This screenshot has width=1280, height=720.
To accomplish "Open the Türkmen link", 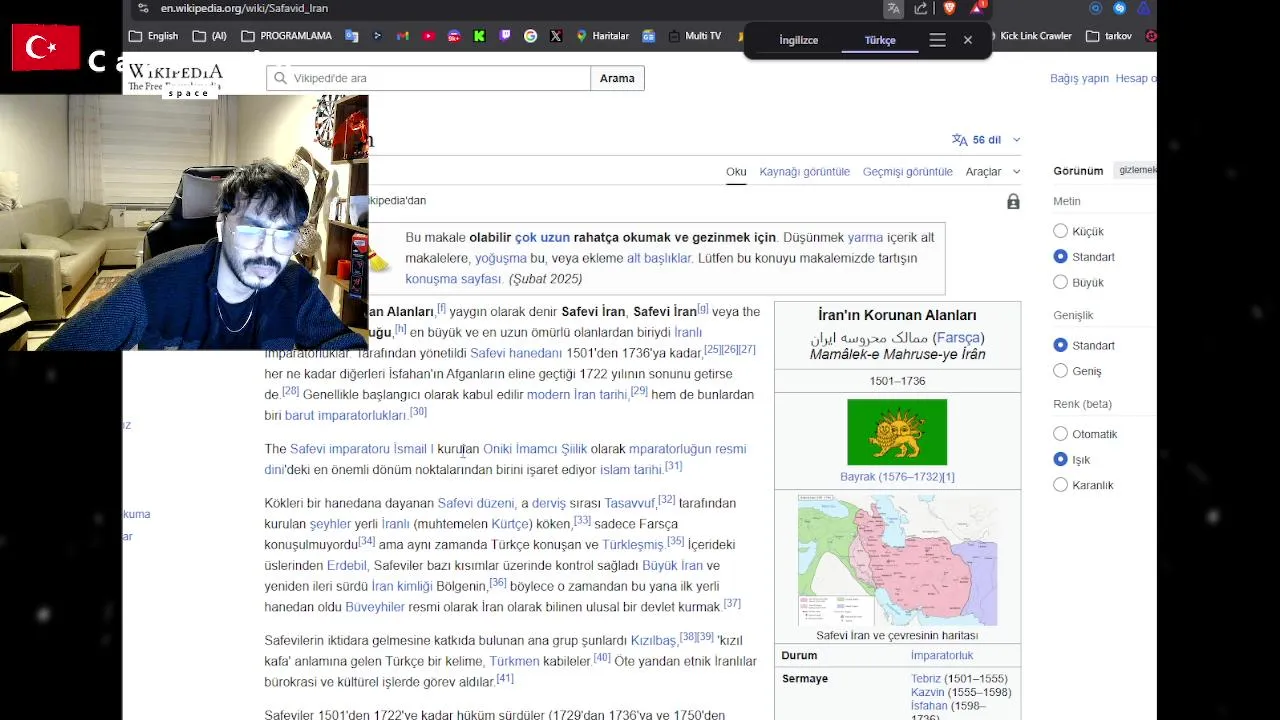I will click(514, 662).
